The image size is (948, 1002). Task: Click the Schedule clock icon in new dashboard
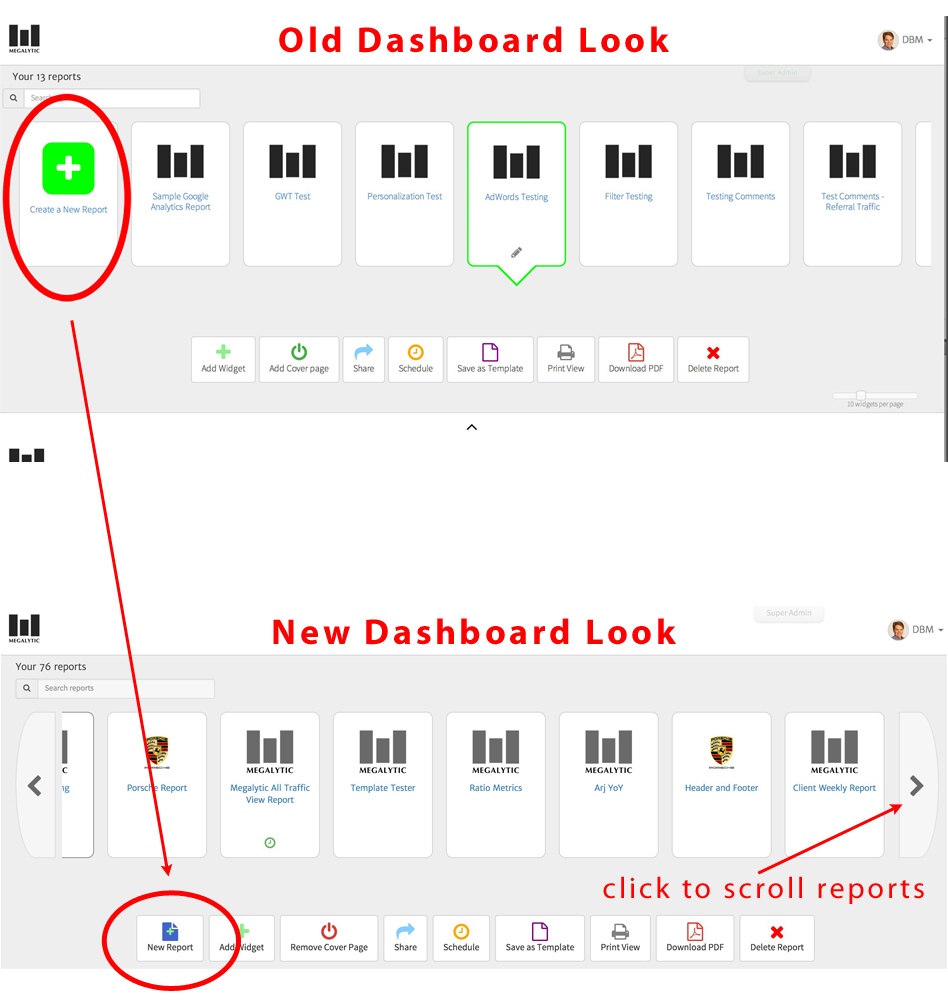(461, 931)
